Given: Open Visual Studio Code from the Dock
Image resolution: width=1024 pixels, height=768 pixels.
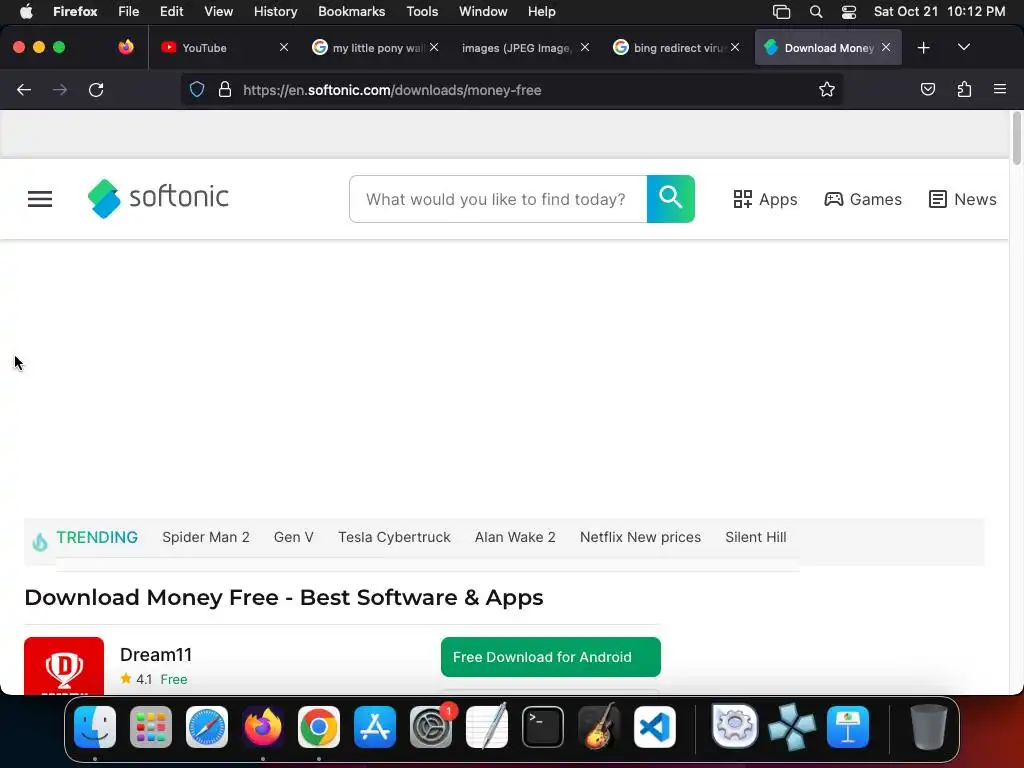Looking at the screenshot, I should coord(655,727).
